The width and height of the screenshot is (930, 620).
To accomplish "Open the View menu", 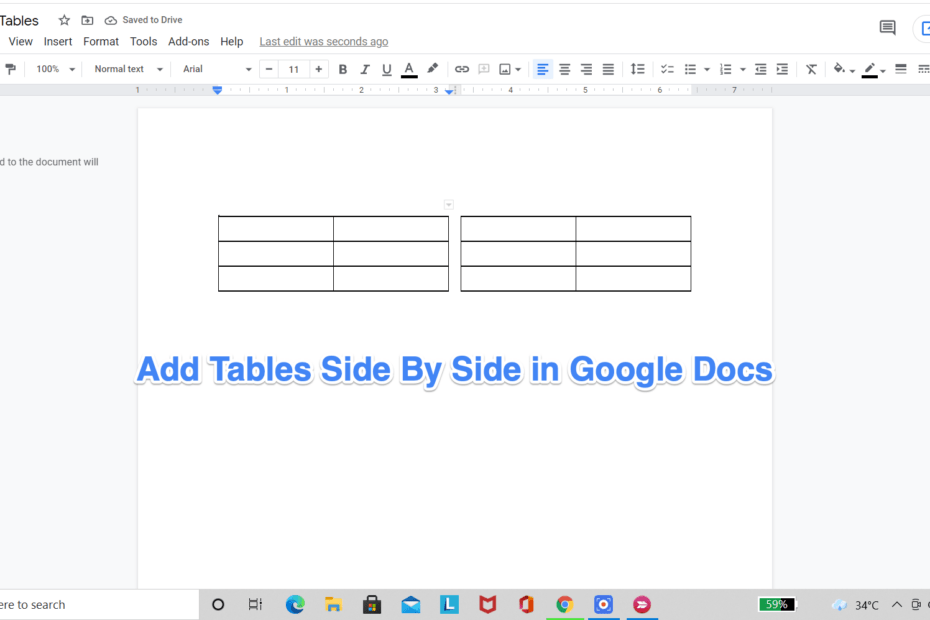I will pos(20,42).
